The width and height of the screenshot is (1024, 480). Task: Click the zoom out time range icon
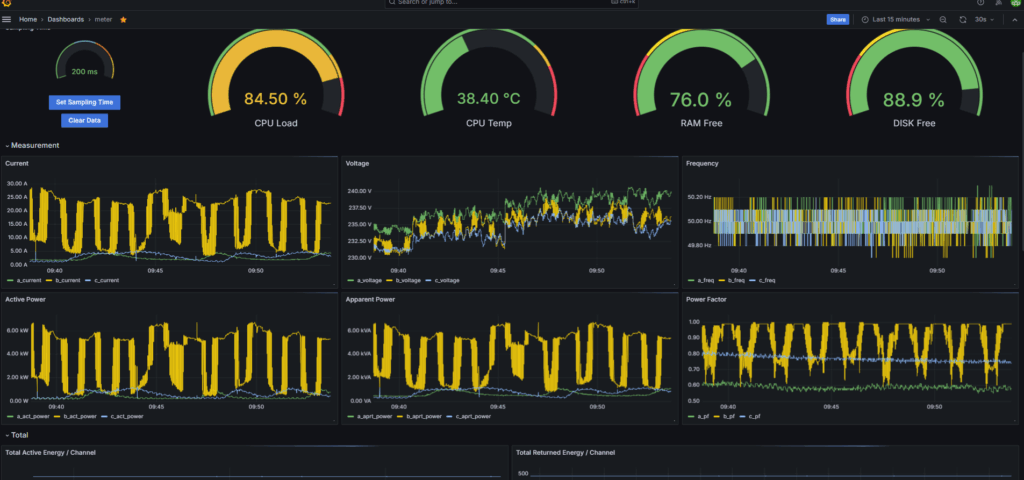point(943,19)
